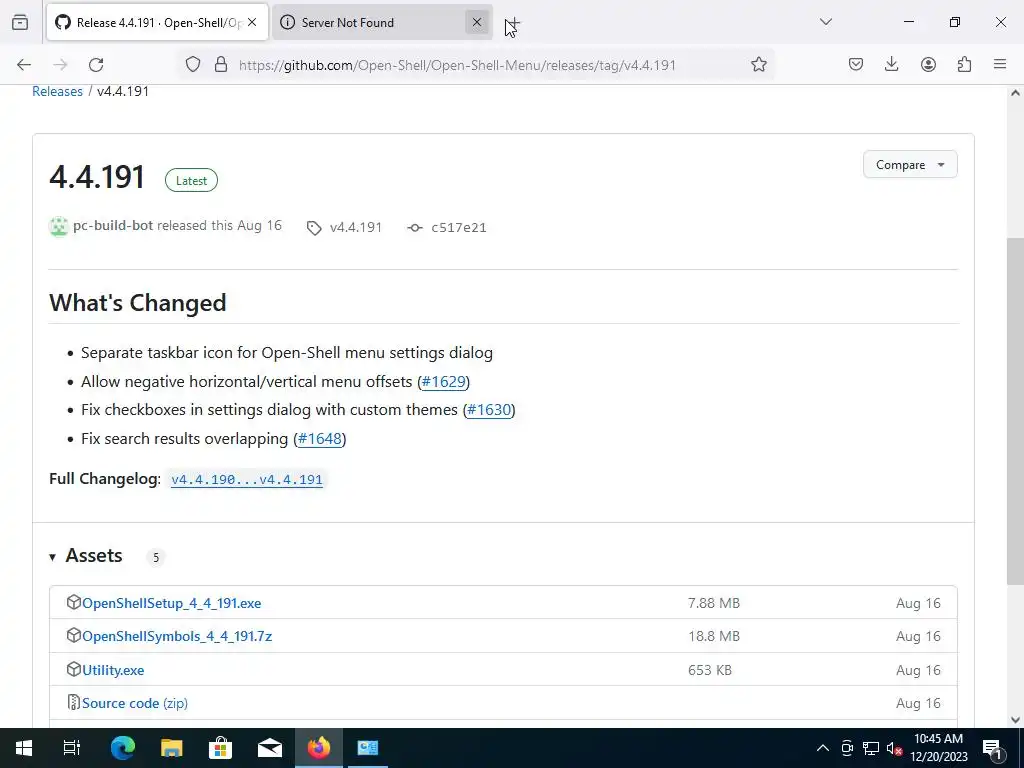Click scrollbar down arrow
The height and width of the screenshot is (768, 1024).
(x=1015, y=719)
